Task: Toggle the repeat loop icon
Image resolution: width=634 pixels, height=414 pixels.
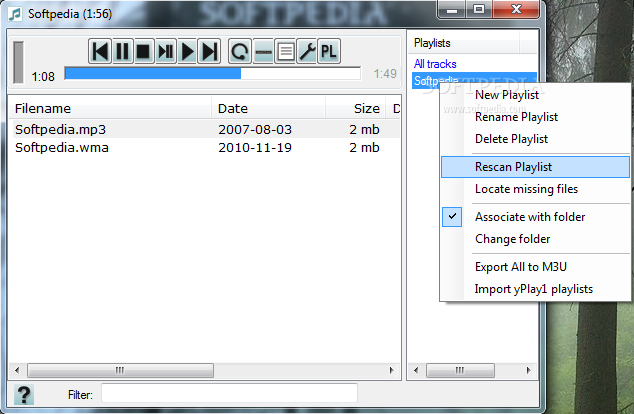Action: coord(240,51)
